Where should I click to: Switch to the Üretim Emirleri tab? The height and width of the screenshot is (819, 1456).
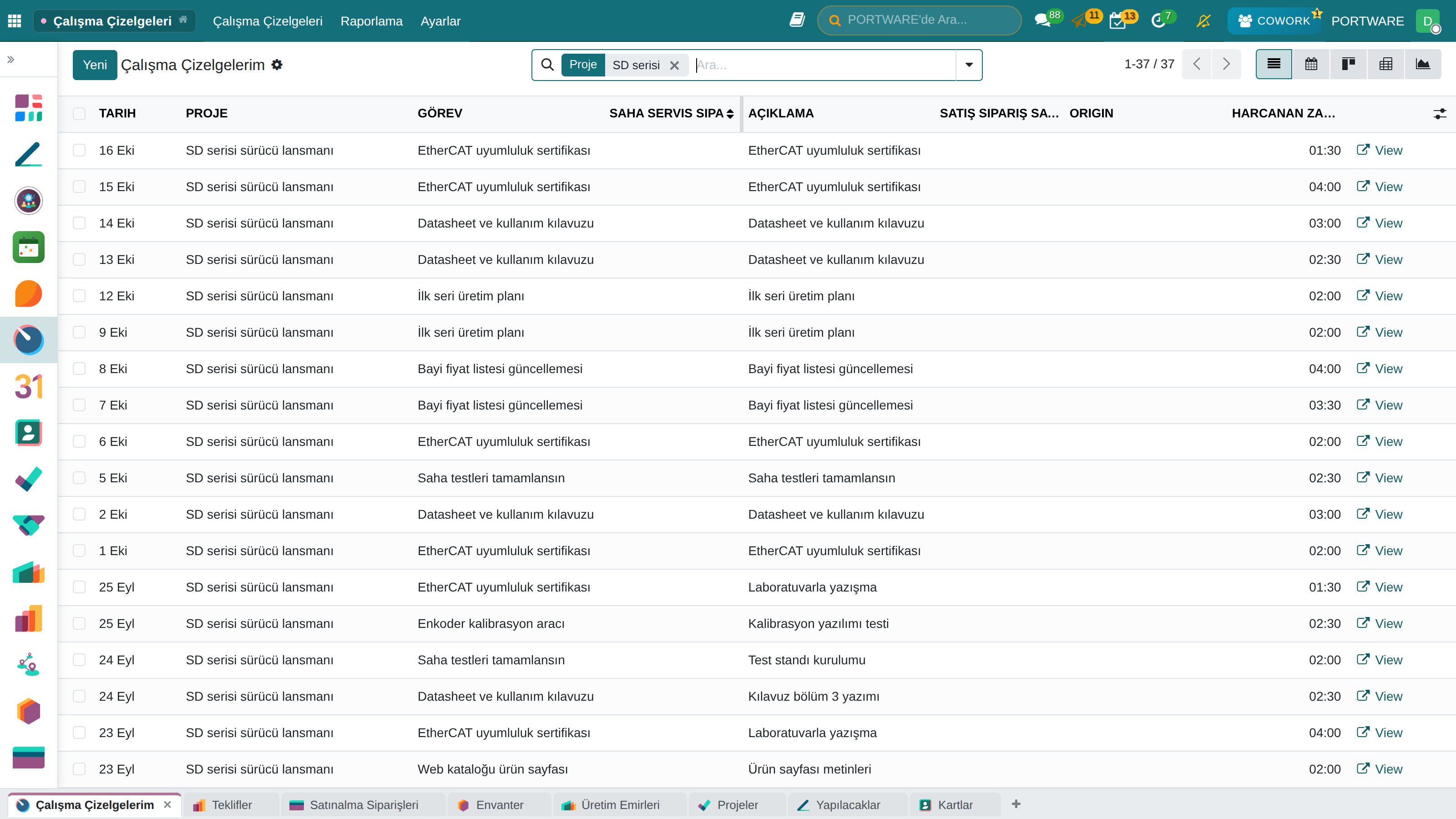coord(619,805)
